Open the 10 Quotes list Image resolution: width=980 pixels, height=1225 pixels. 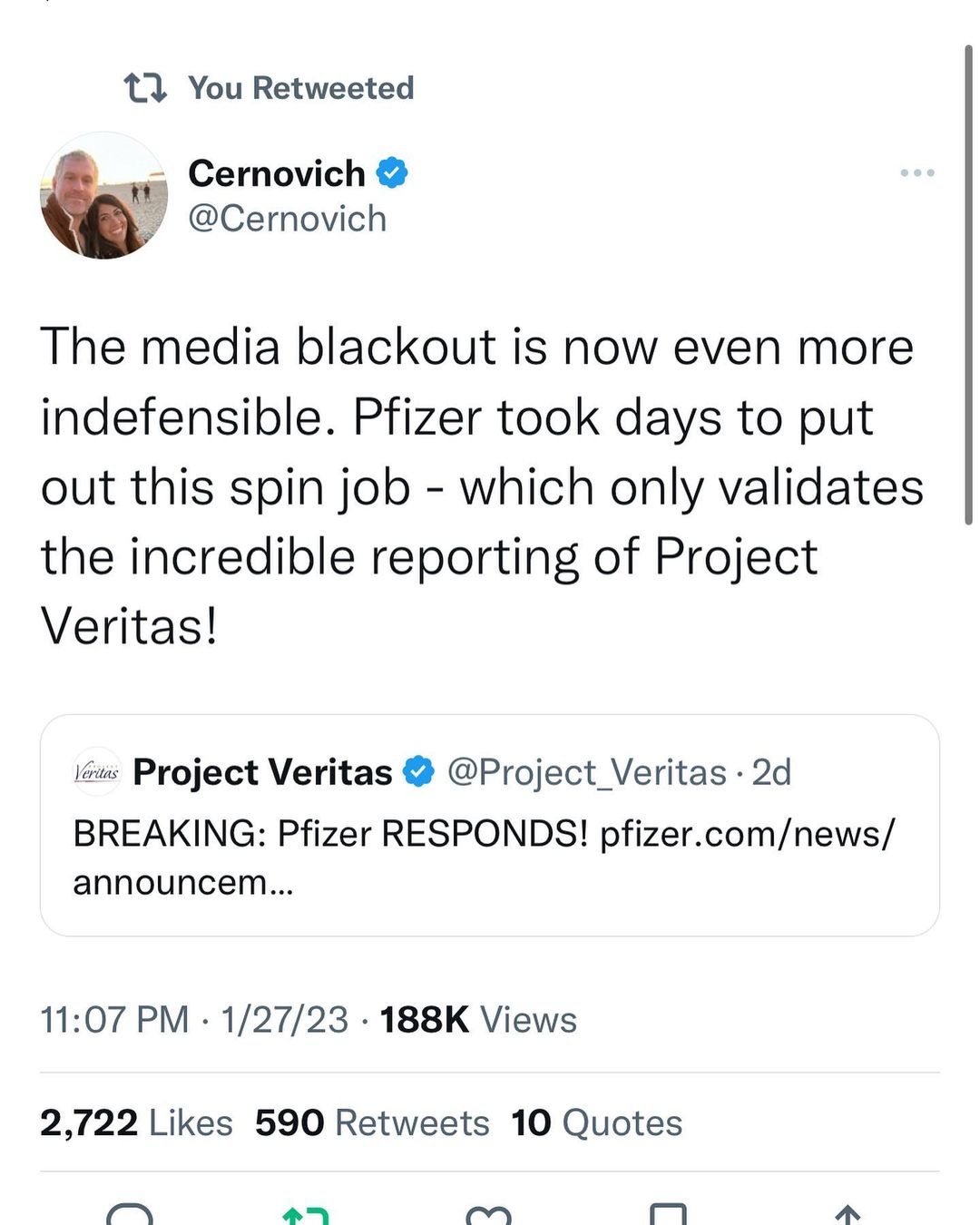pyautogui.click(x=596, y=1122)
